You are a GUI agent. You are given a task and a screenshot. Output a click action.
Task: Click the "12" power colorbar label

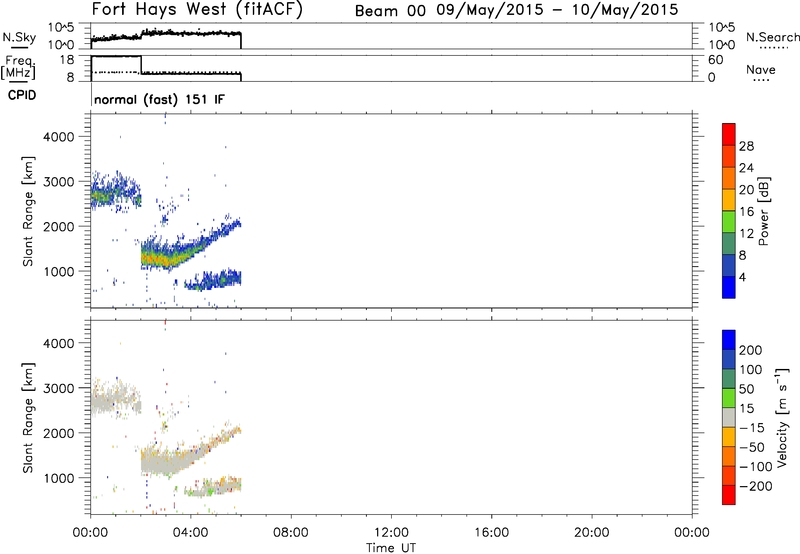(746, 234)
